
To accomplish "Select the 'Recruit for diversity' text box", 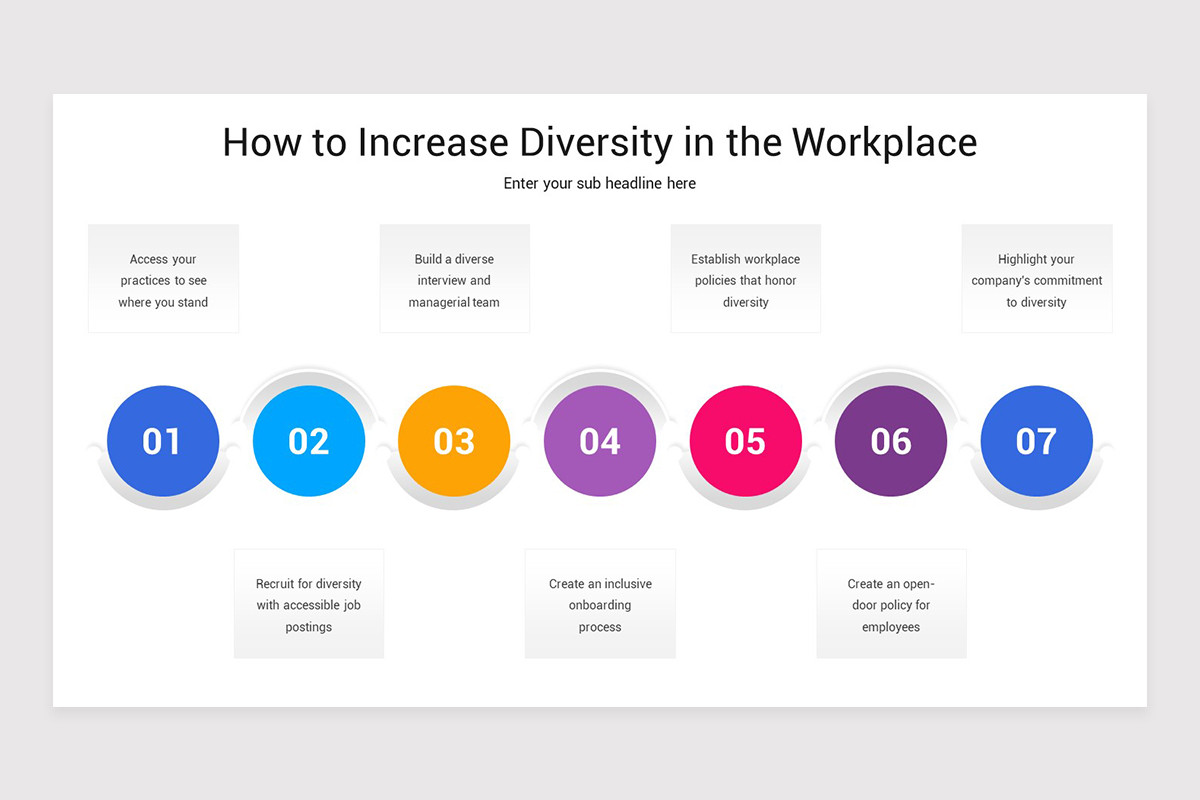I will tap(308, 603).
